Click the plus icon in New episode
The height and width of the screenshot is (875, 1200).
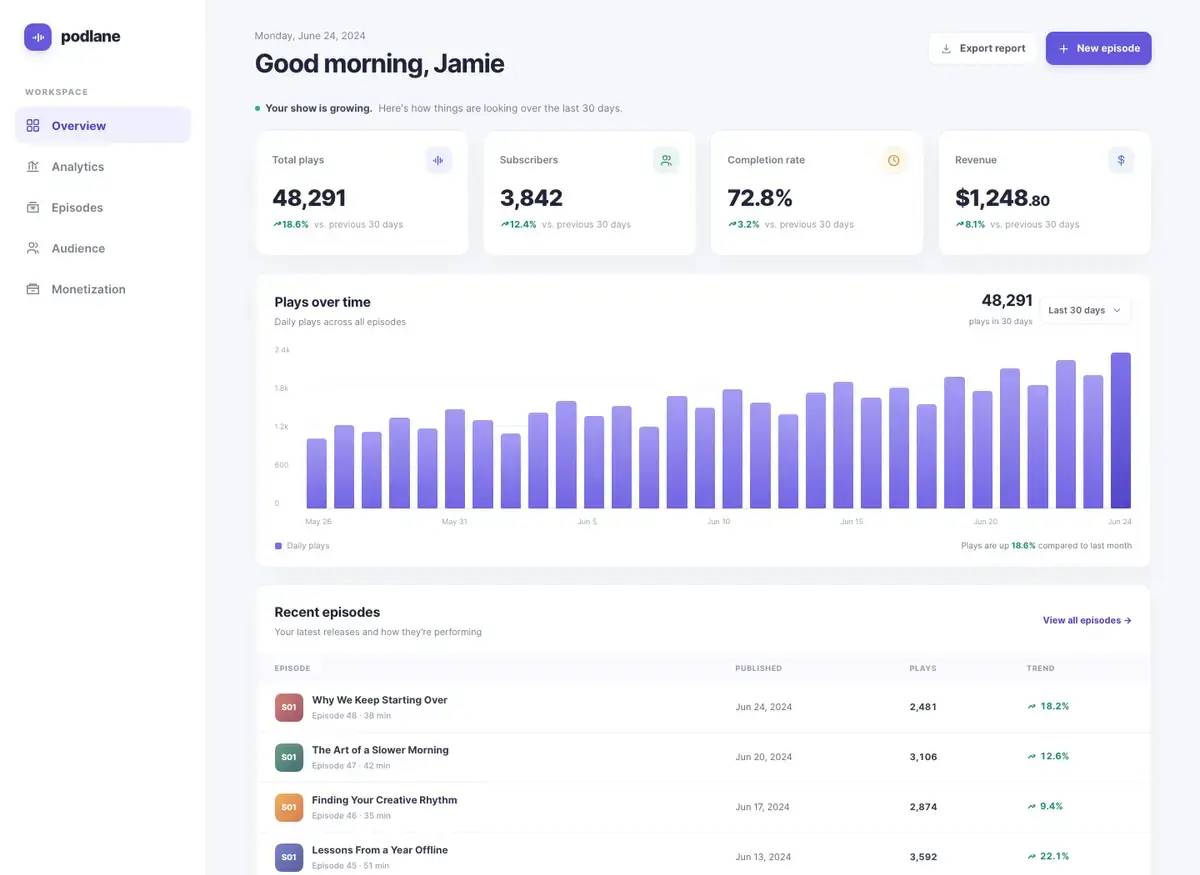[x=1063, y=49]
